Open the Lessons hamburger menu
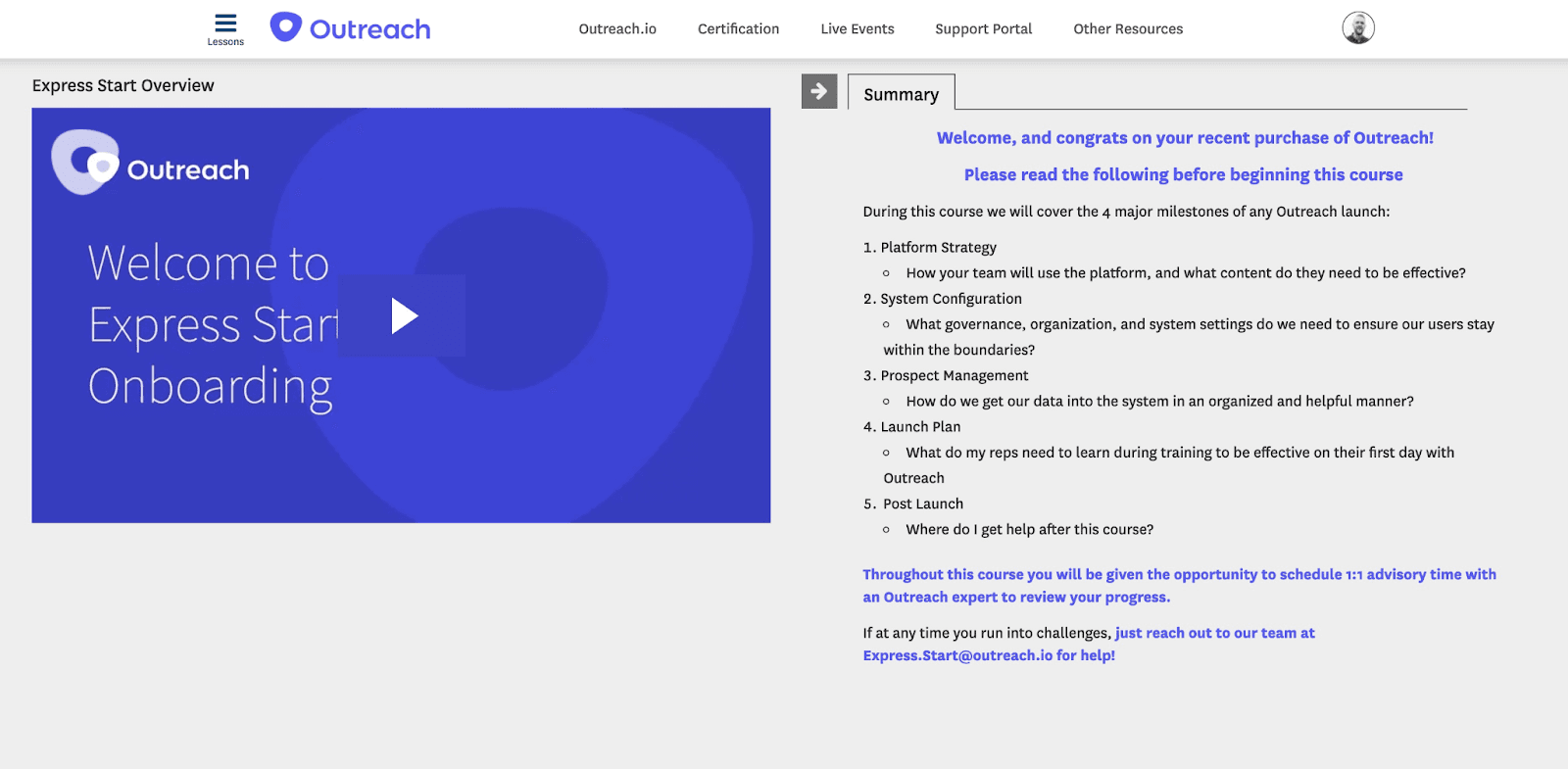 pyautogui.click(x=225, y=28)
